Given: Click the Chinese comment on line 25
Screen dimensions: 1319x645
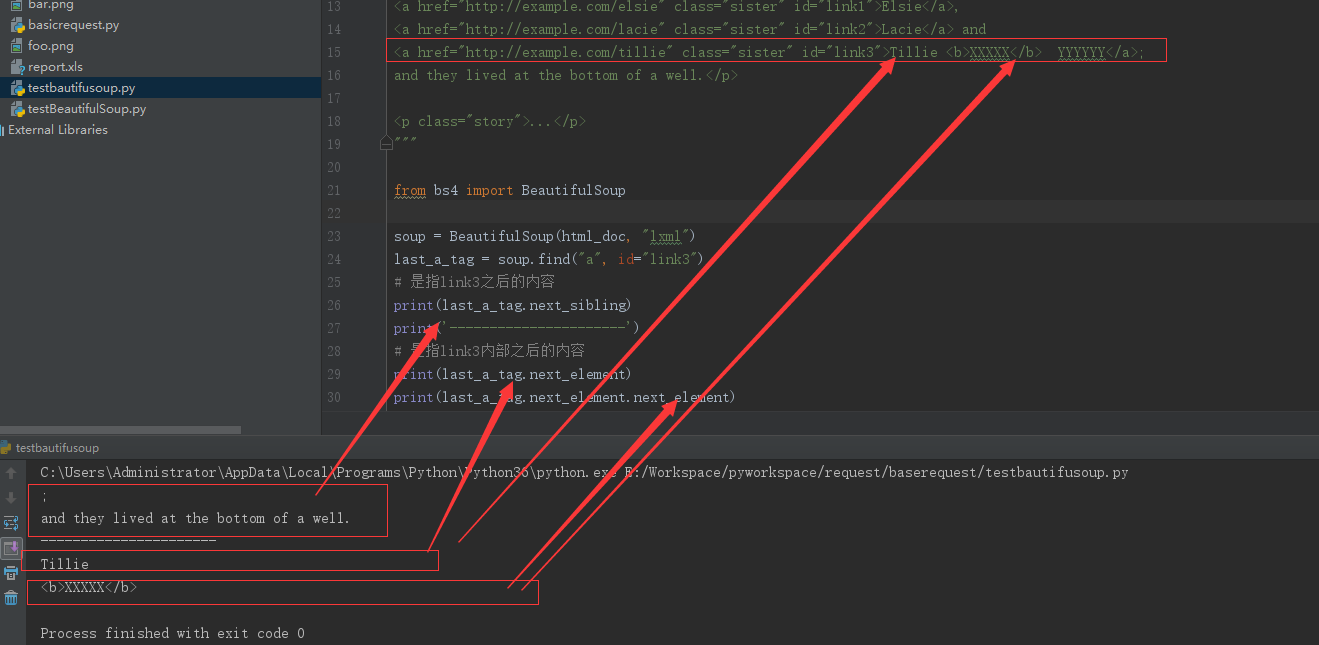Looking at the screenshot, I should 474,282.
